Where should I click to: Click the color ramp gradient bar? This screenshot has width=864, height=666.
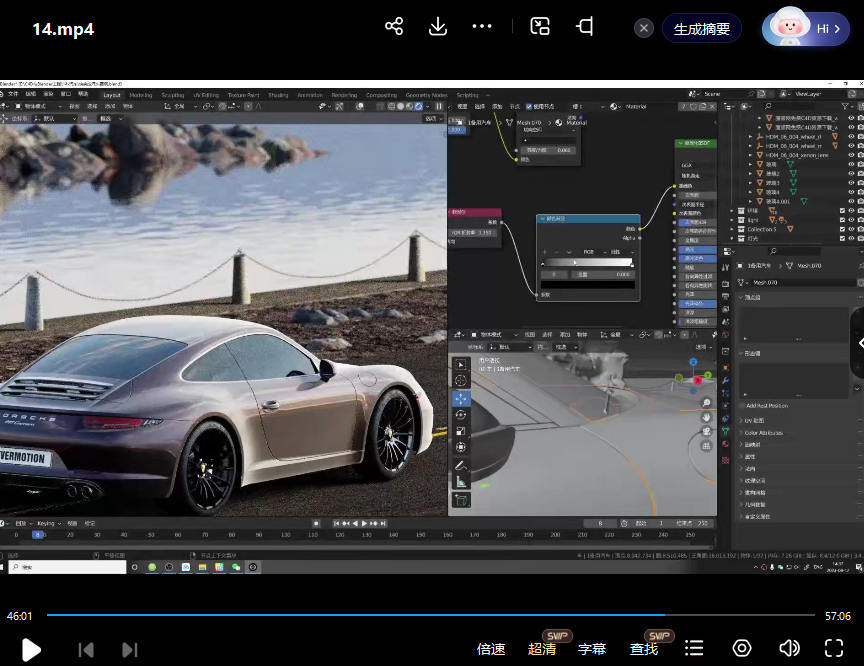588,262
